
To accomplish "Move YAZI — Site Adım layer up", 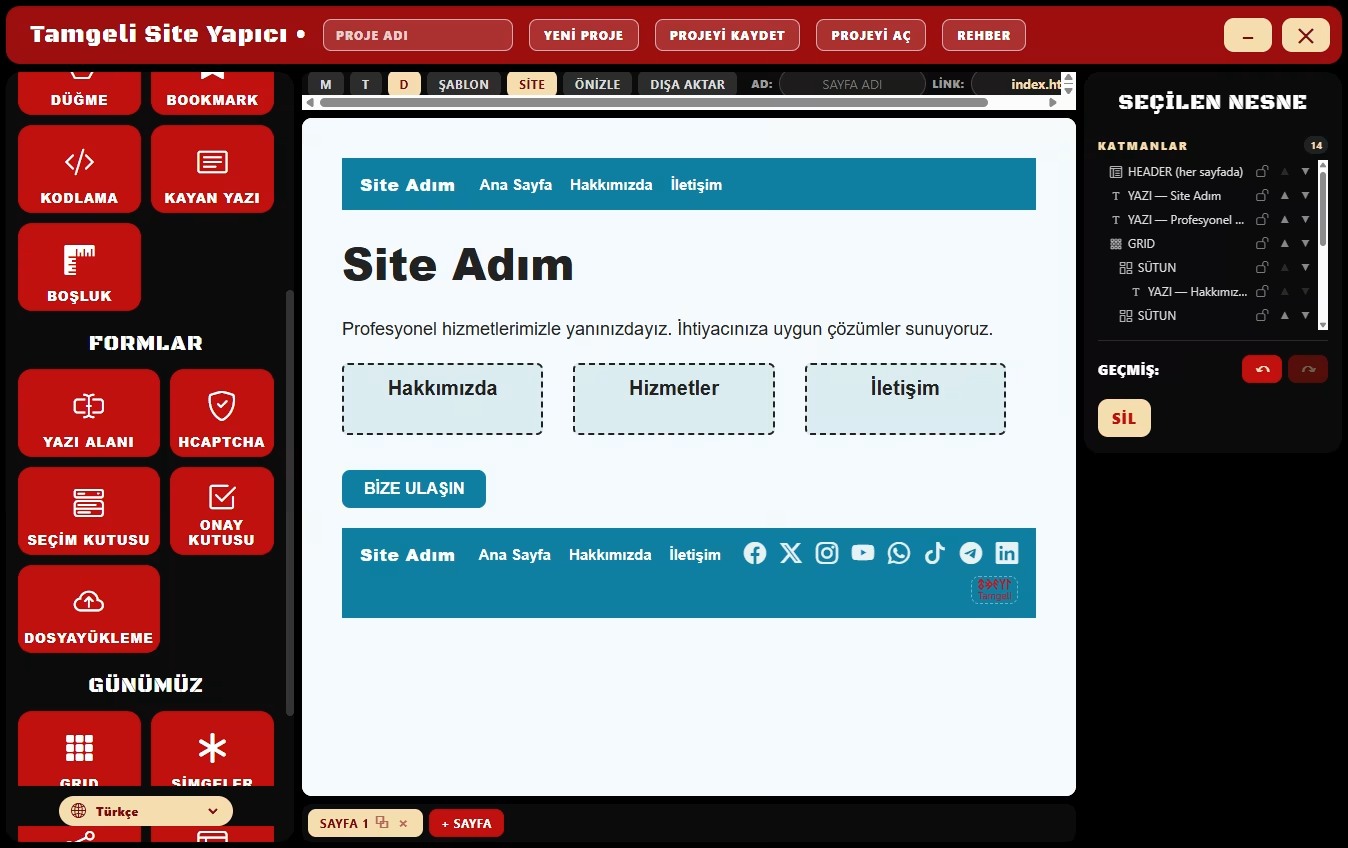I will 1285,195.
